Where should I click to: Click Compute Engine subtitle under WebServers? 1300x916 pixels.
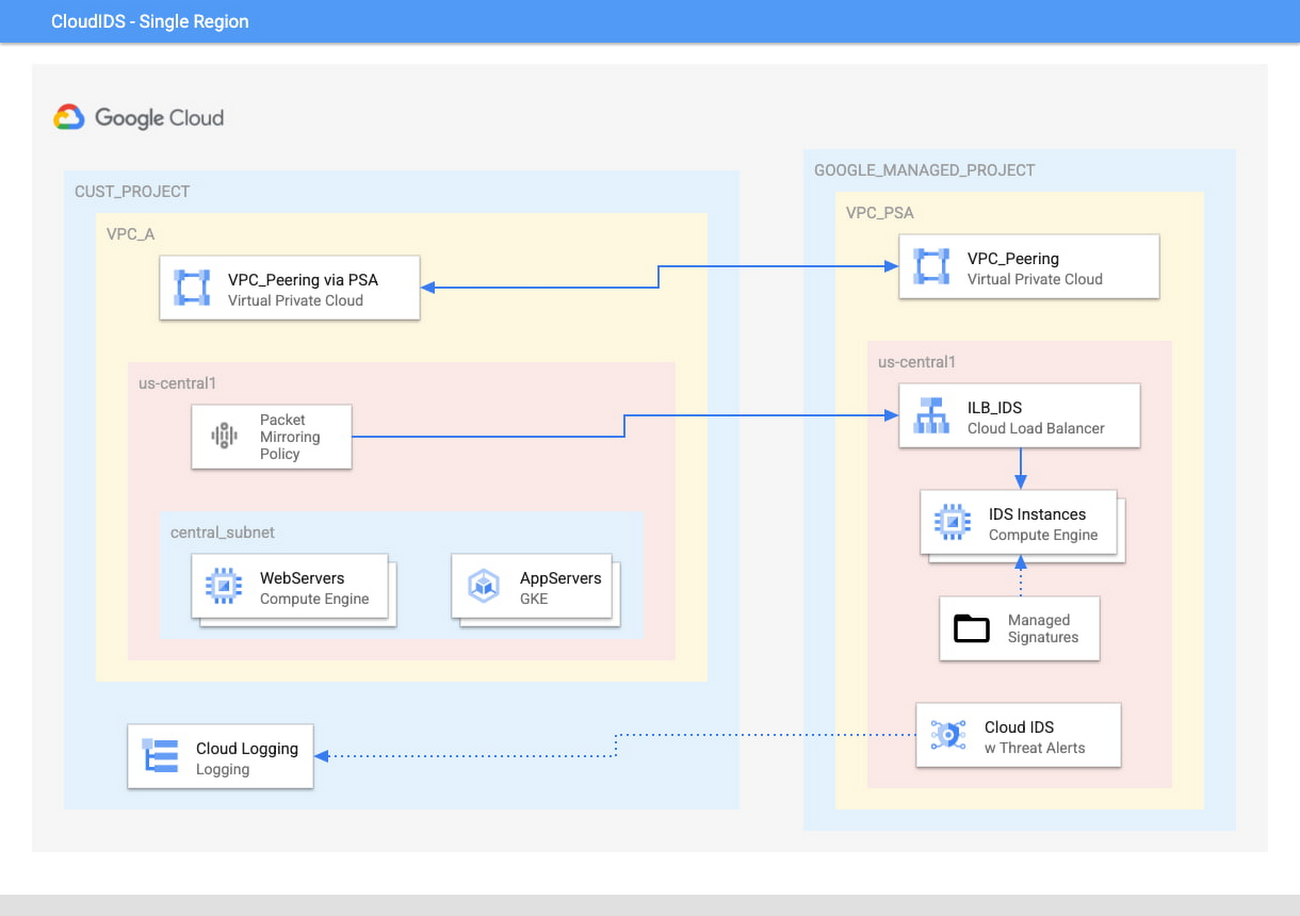[314, 599]
